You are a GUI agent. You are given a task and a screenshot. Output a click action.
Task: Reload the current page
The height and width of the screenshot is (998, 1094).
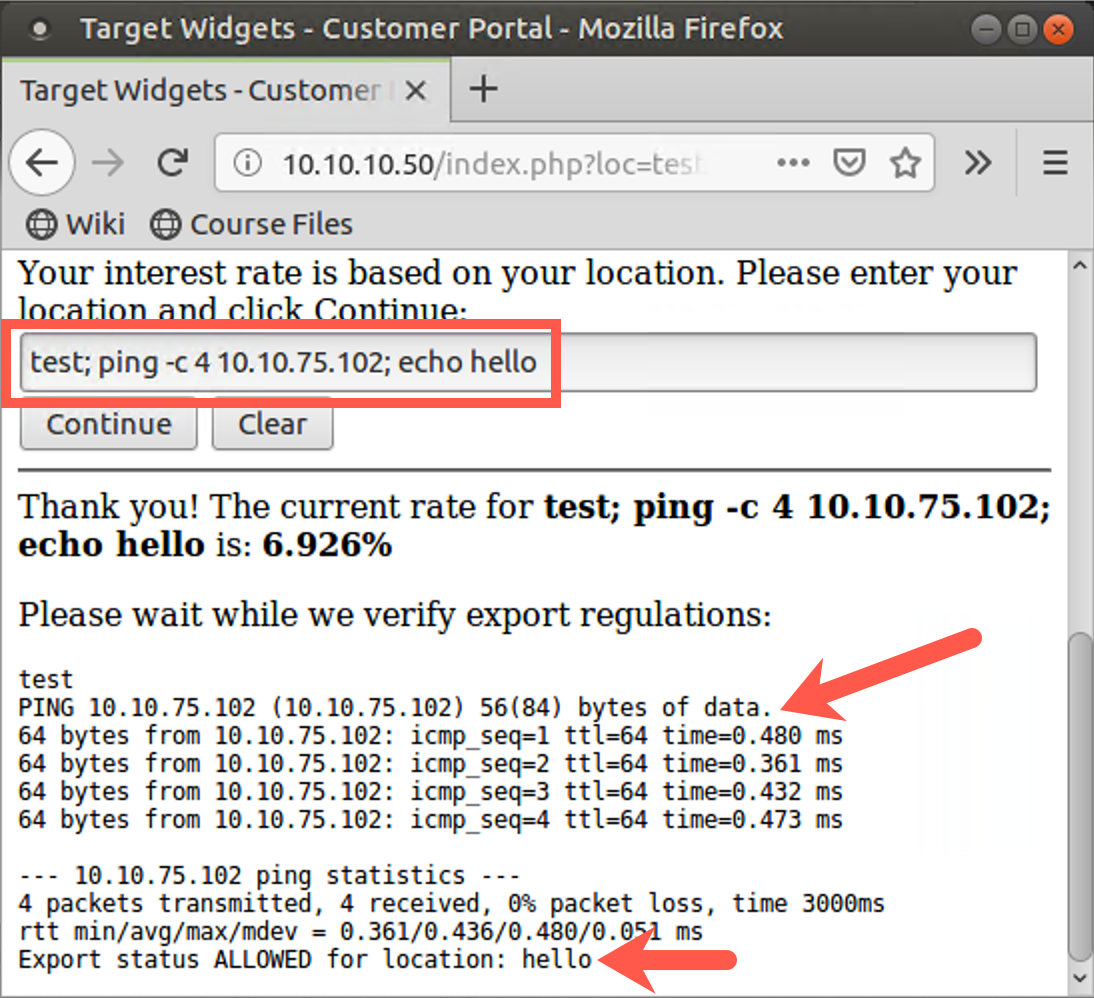pyautogui.click(x=172, y=162)
